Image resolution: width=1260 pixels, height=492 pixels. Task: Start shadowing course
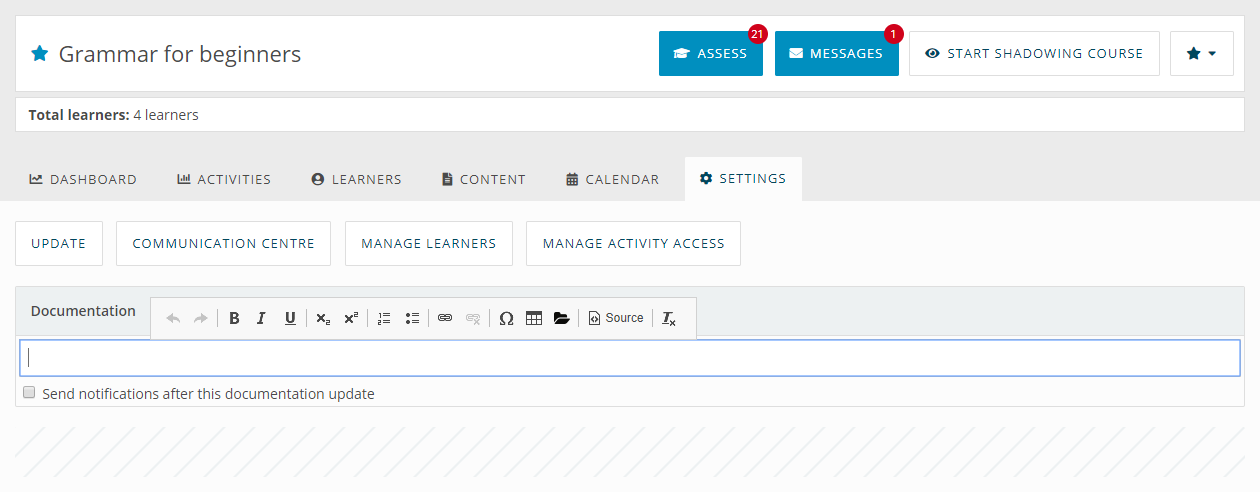pyautogui.click(x=1034, y=53)
